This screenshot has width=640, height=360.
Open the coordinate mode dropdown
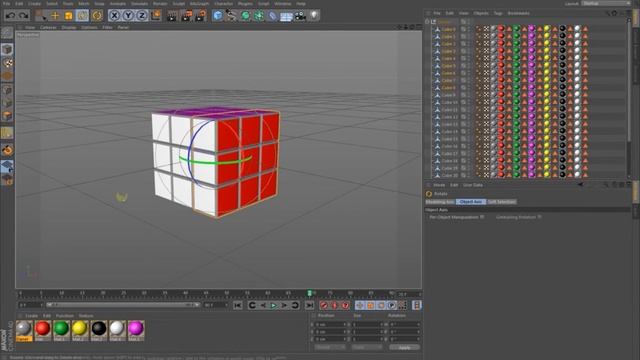(329, 347)
